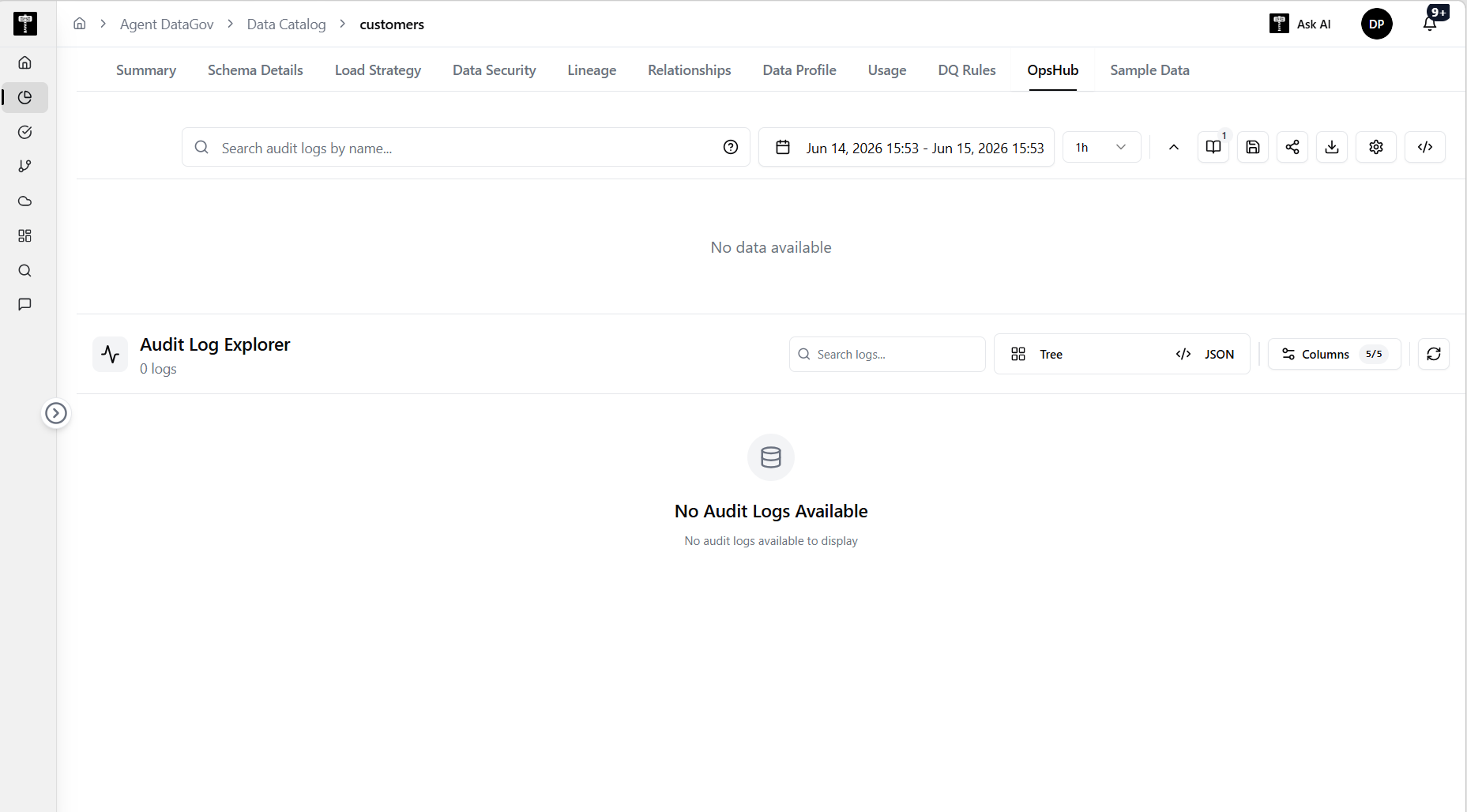Select the pie chart sidebar icon
The image size is (1467, 812).
coord(25,97)
